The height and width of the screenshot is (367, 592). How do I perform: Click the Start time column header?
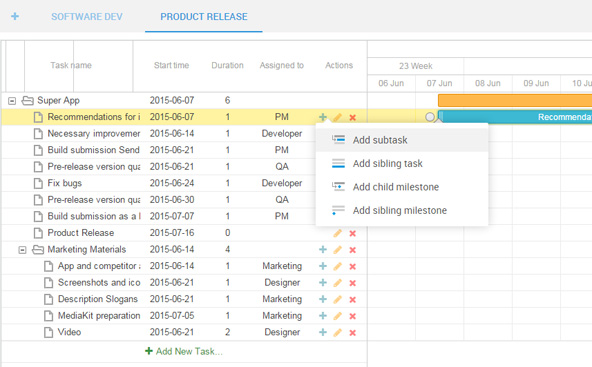pos(171,65)
